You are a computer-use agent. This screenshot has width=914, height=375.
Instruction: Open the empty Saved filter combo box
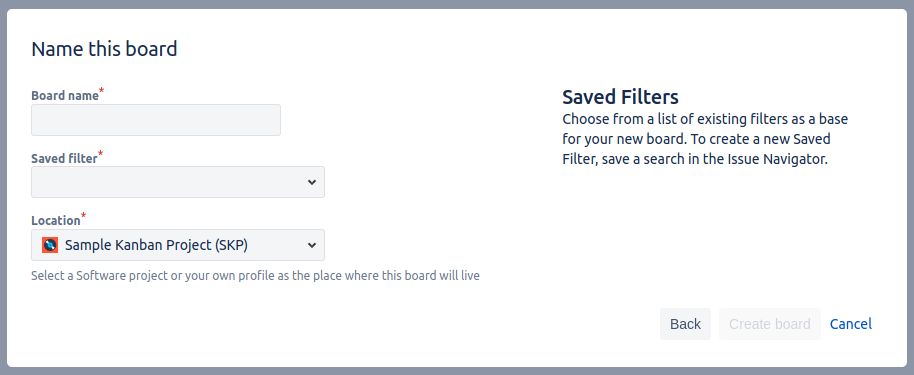click(178, 182)
